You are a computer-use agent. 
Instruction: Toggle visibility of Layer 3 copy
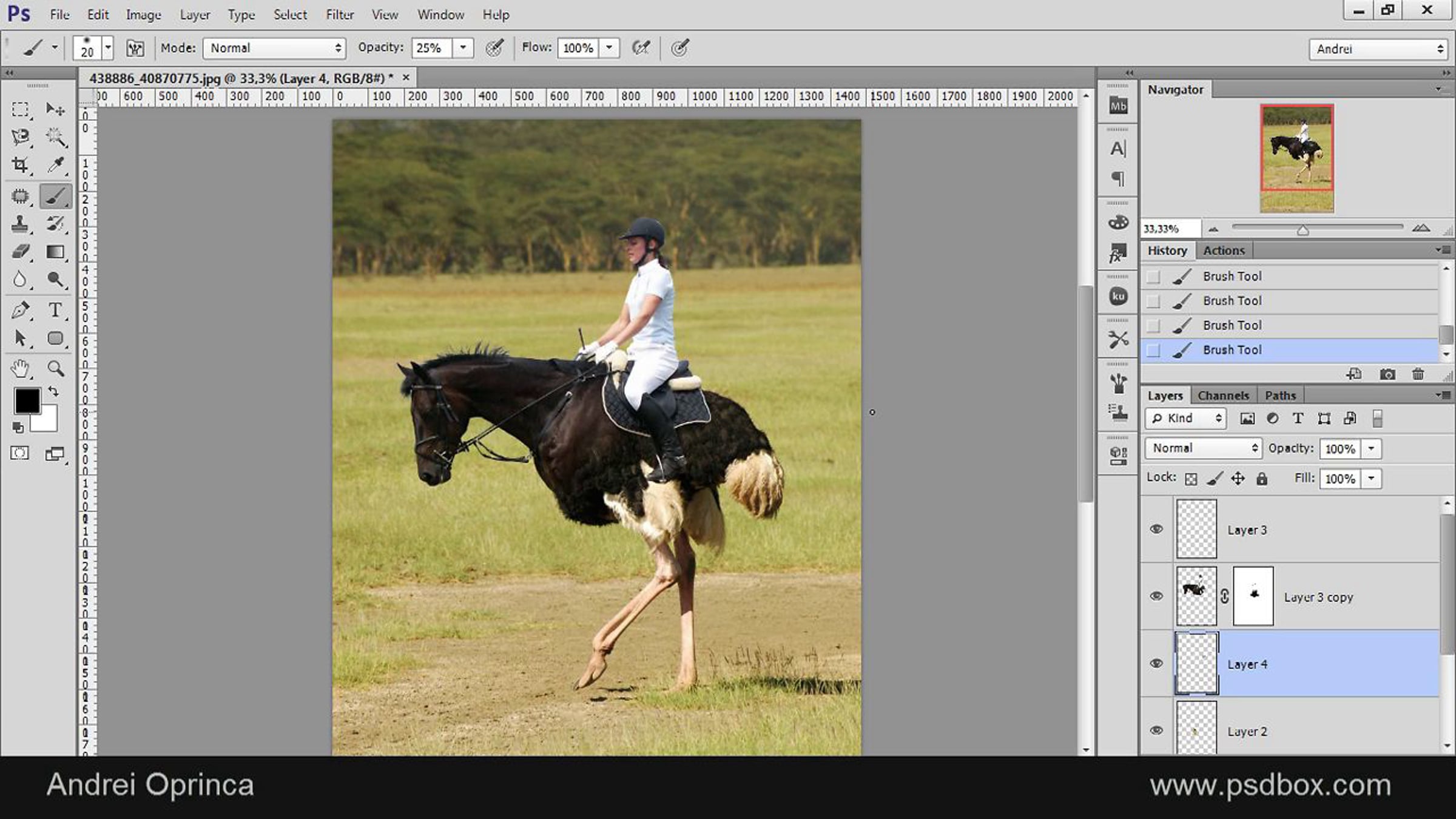coord(1156,596)
